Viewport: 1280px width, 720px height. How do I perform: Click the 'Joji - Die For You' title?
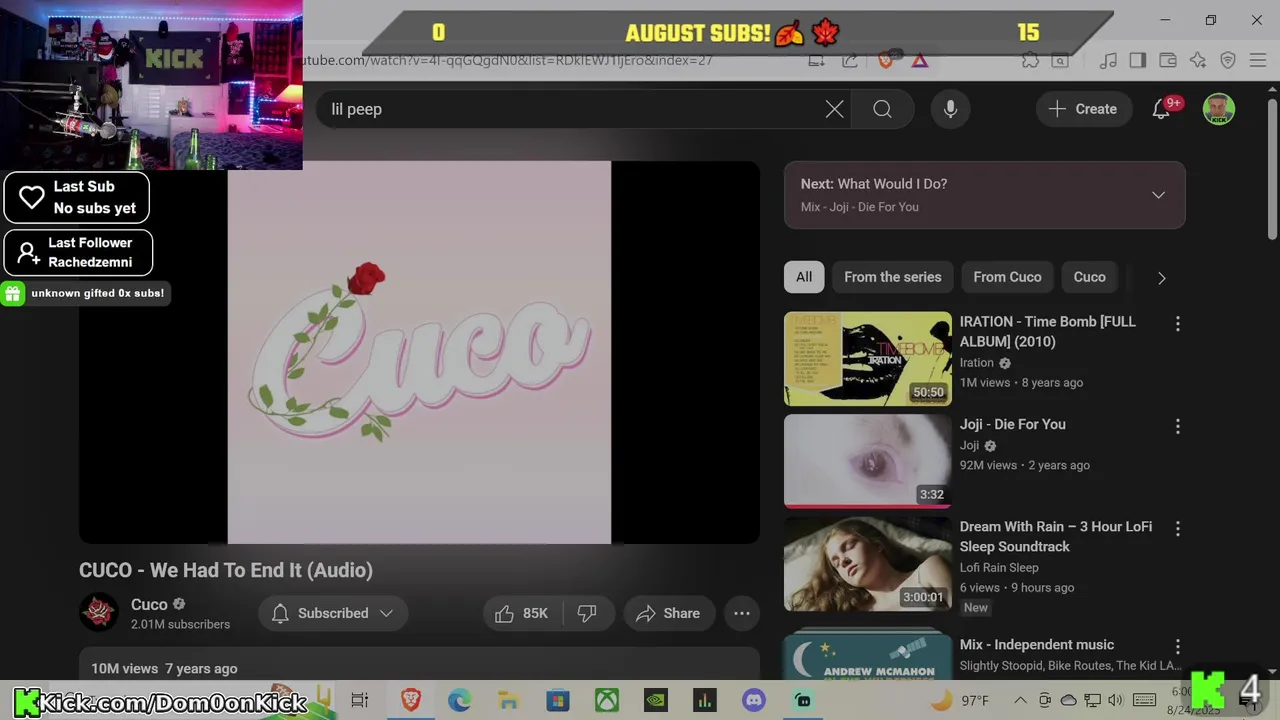1013,424
